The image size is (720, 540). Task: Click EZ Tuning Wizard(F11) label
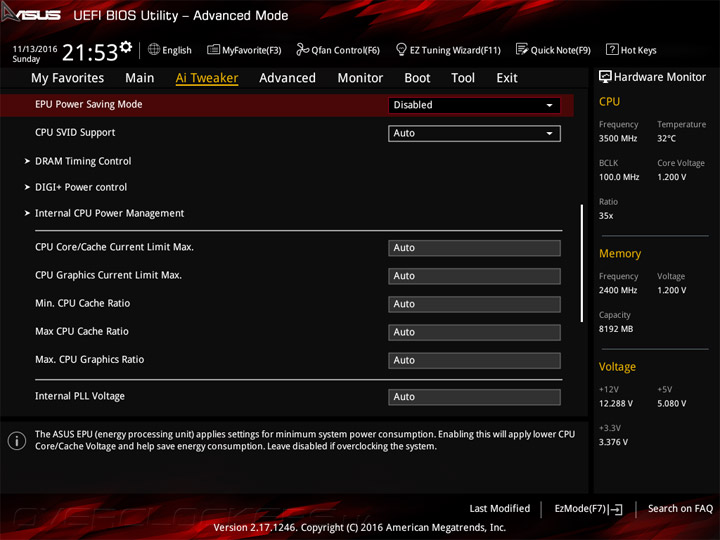pos(455,50)
